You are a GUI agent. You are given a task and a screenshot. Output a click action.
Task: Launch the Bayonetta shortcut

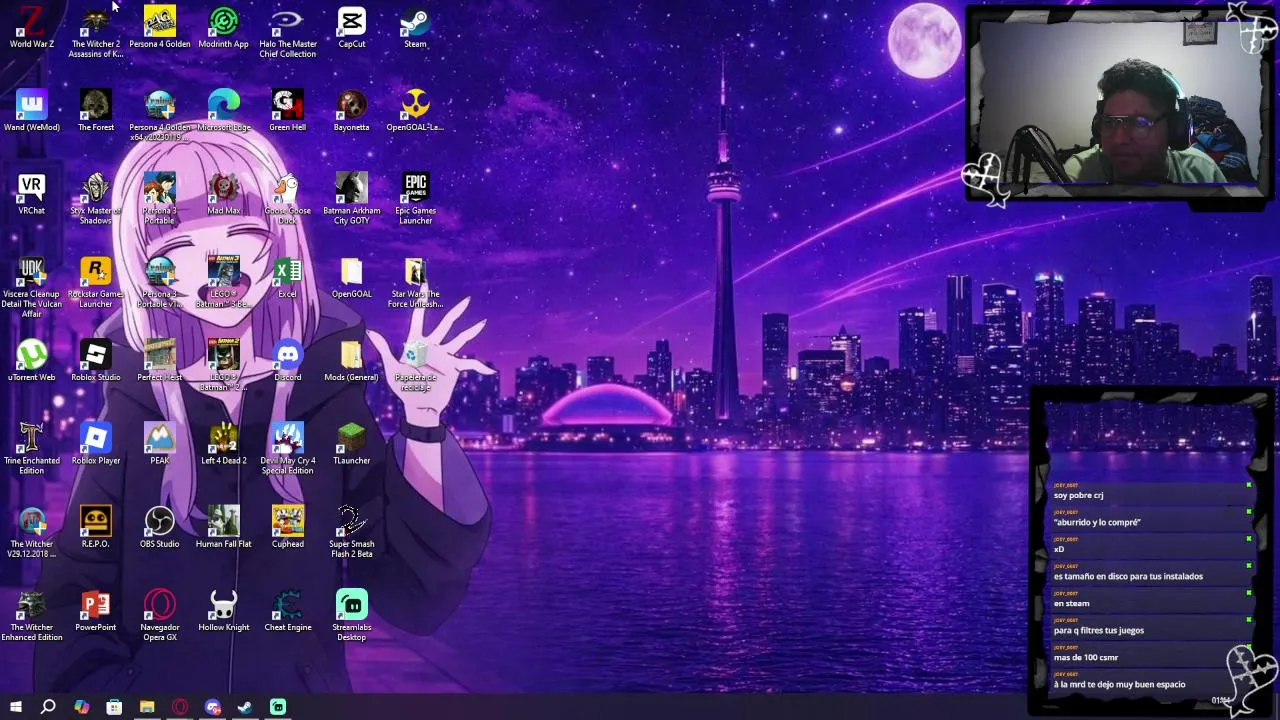[352, 110]
